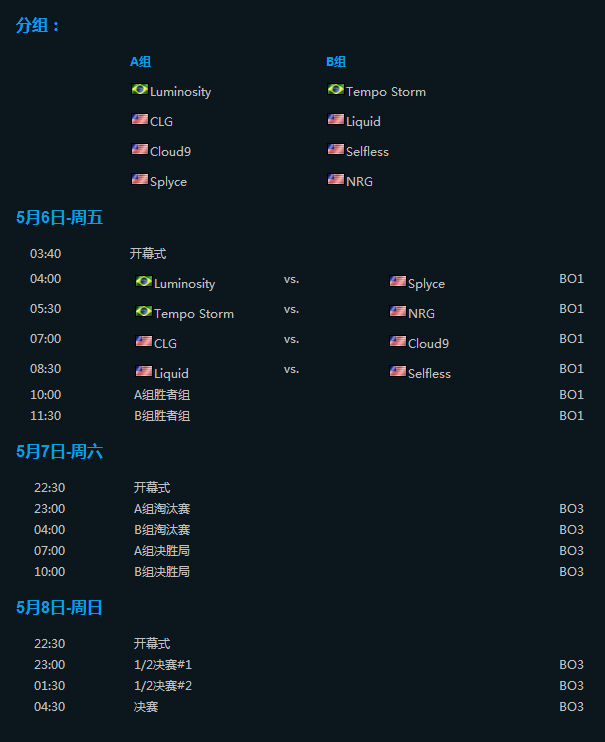Click Tempo Storm in the 05:30 match
This screenshot has width=605, height=742.
pyautogui.click(x=194, y=314)
